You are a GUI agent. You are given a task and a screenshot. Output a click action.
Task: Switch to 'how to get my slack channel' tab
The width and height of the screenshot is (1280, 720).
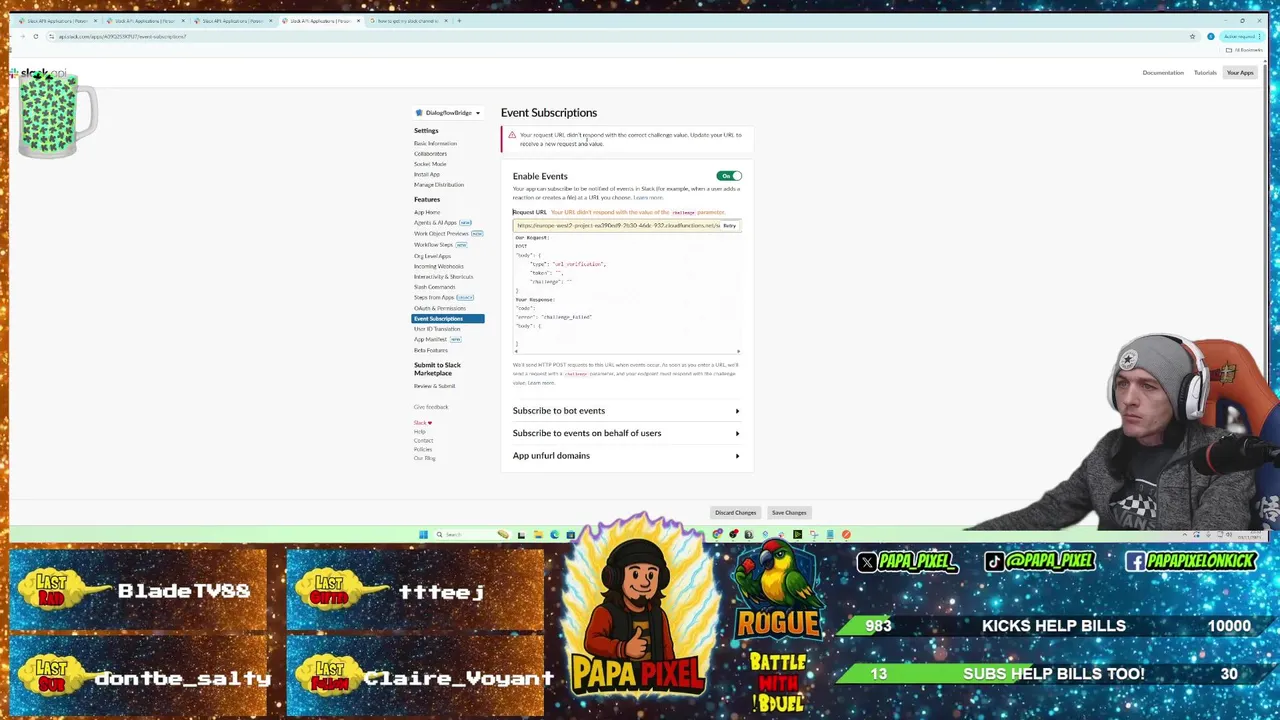tap(407, 21)
